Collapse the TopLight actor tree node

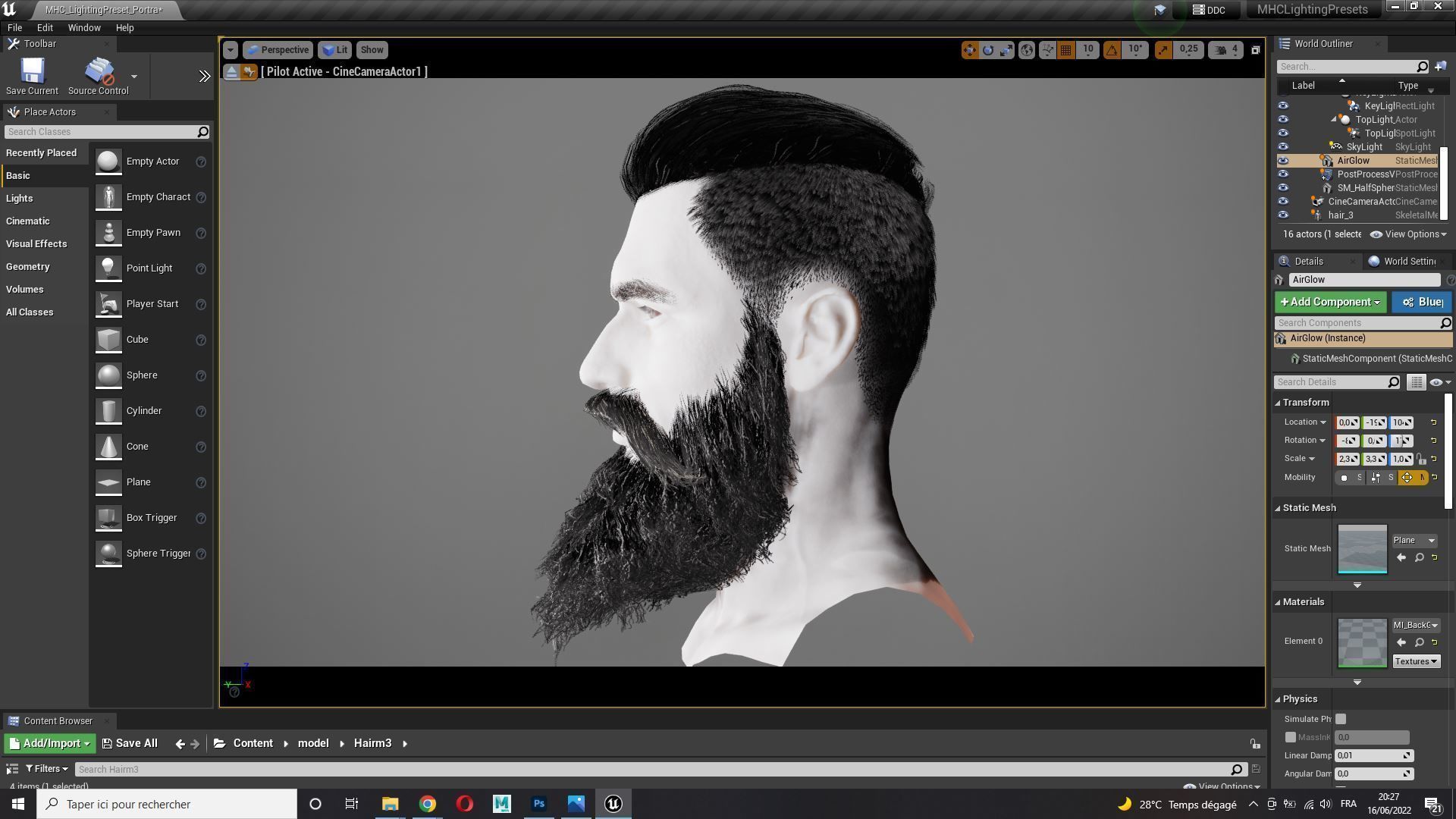[1333, 120]
